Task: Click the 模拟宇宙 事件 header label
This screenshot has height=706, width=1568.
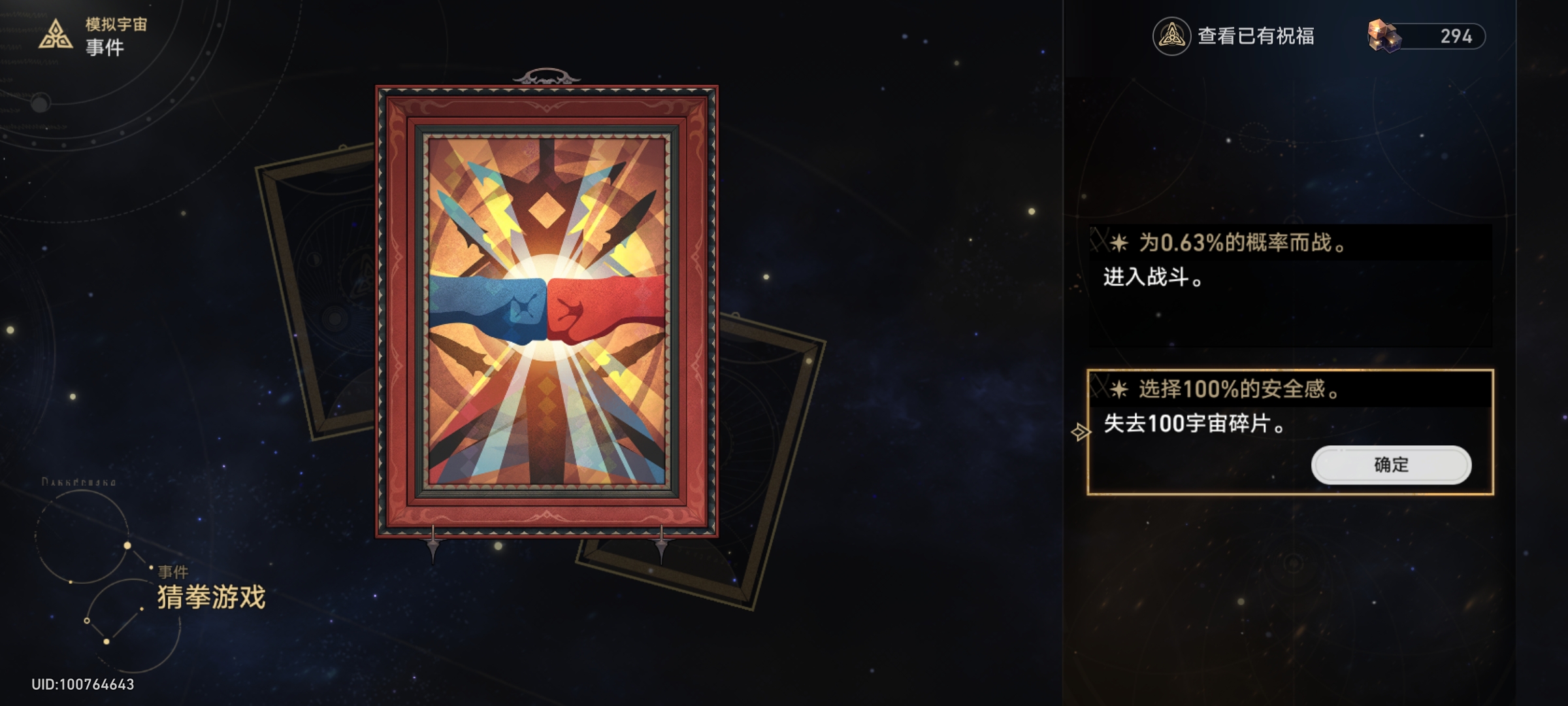Action: click(x=116, y=36)
